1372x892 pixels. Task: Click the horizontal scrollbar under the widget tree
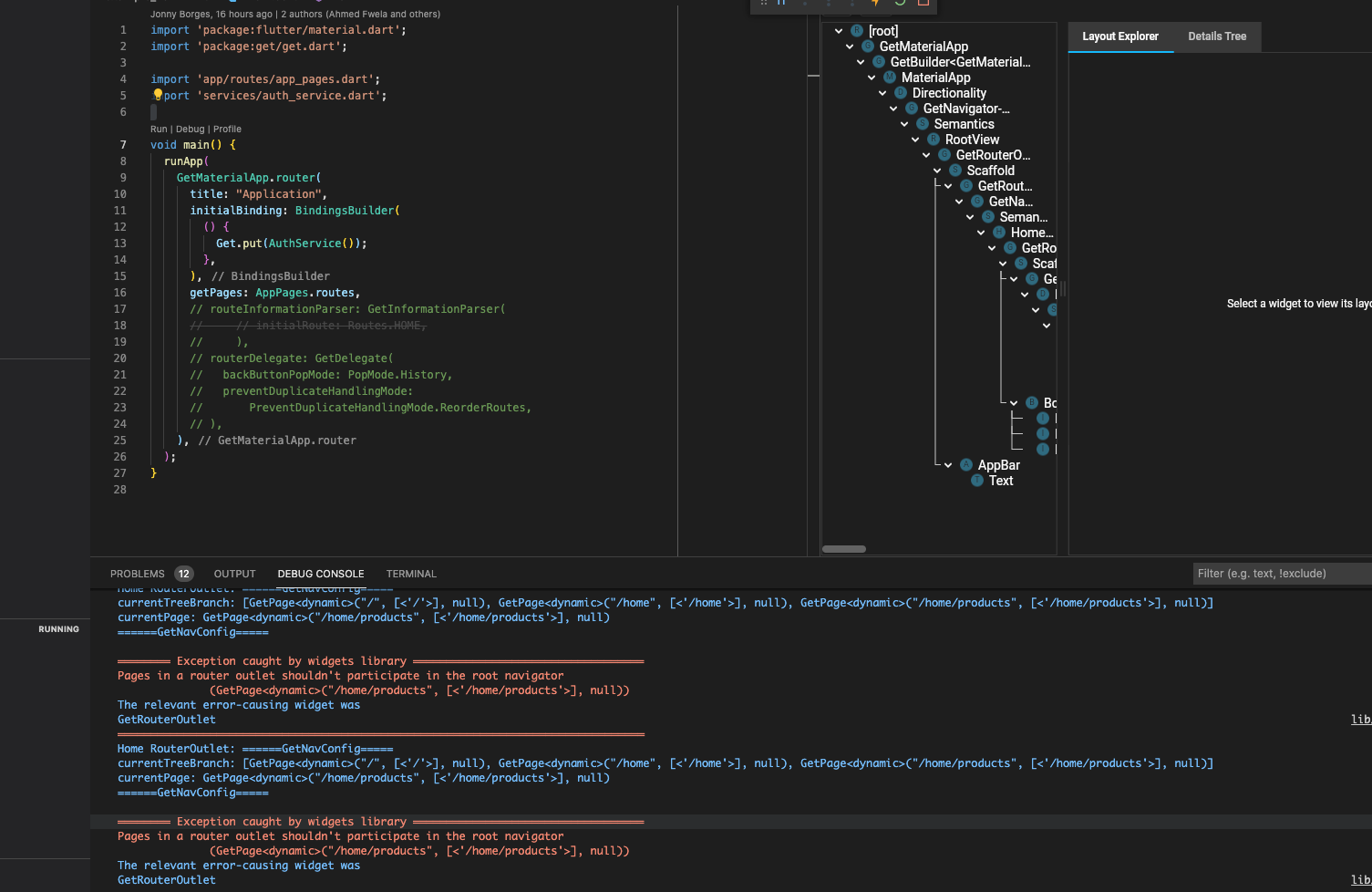tap(843, 548)
